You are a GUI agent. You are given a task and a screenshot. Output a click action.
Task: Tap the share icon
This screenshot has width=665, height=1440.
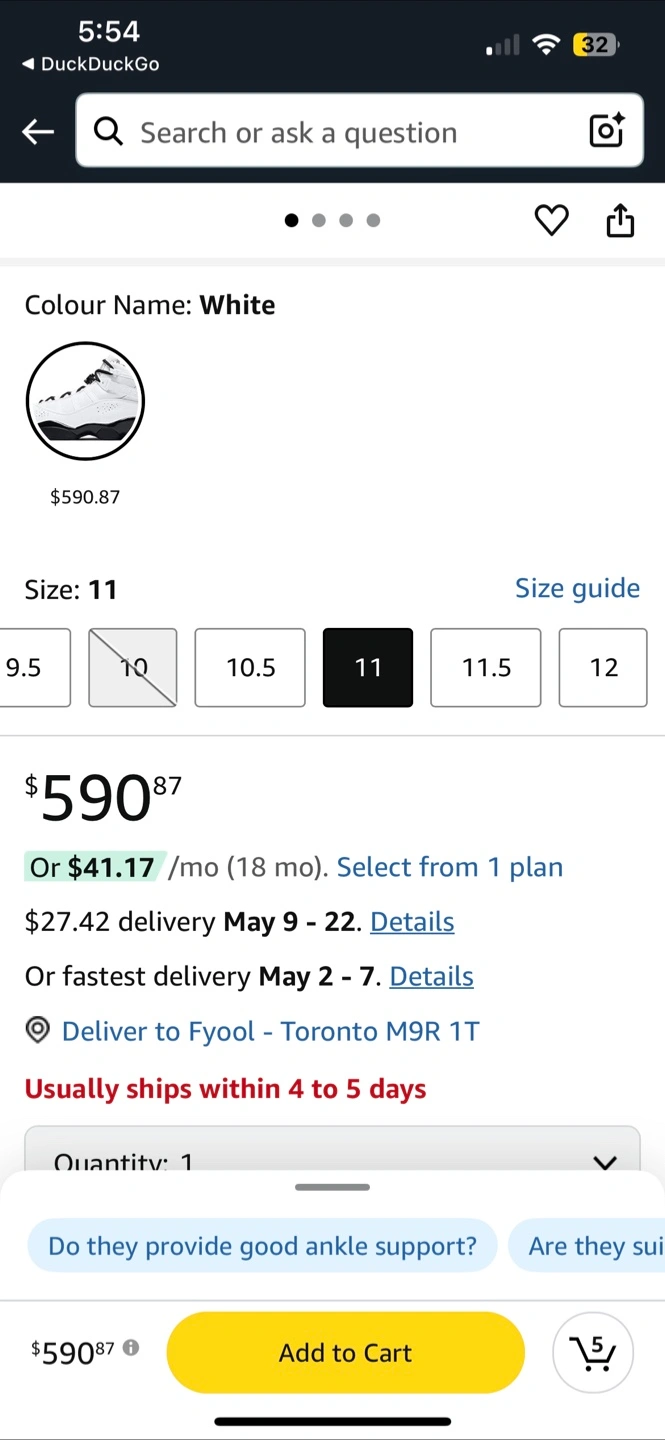(x=620, y=220)
